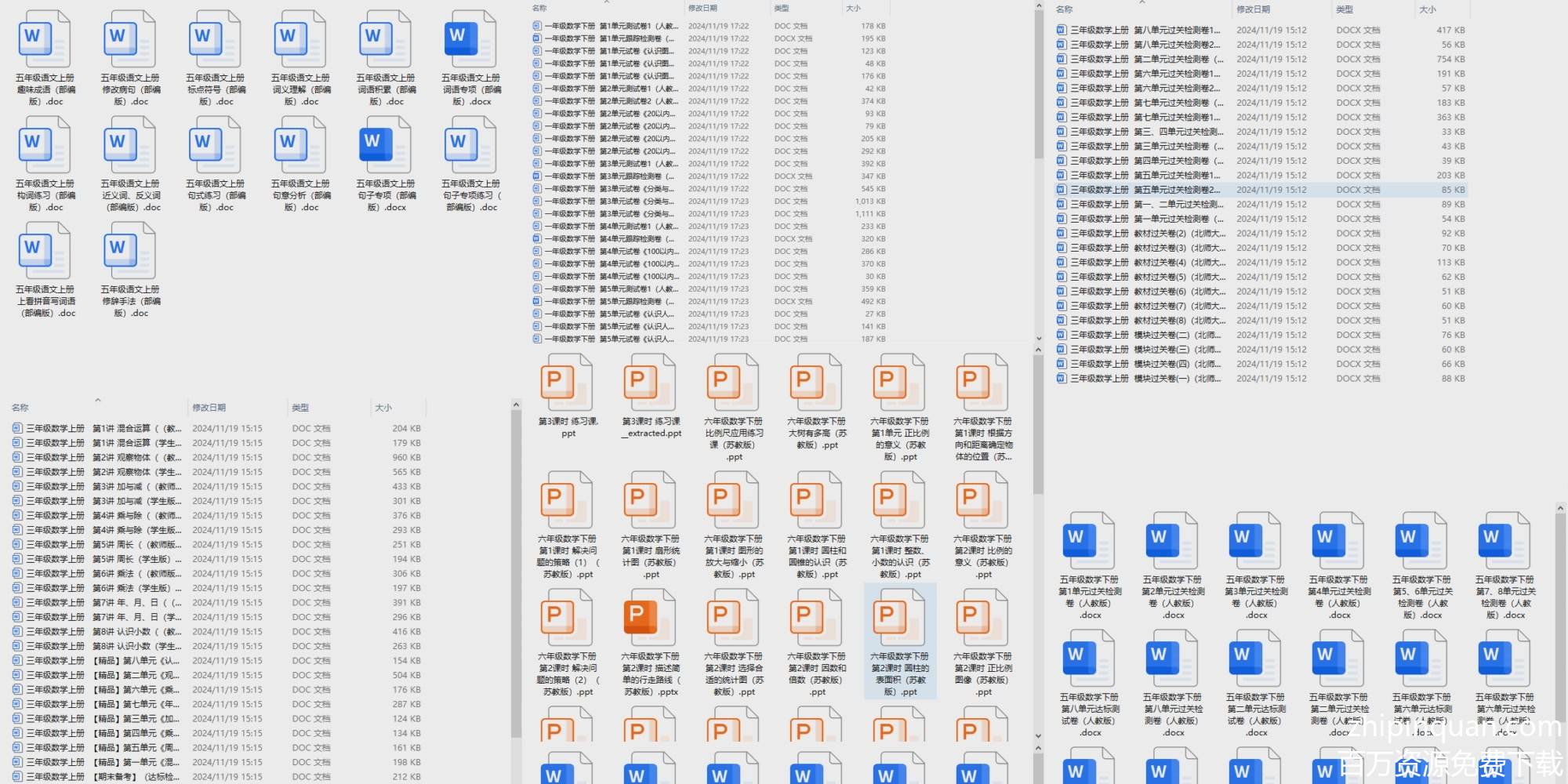Select highlighted 85 KB 第五单元过关检测卷2 row

[1254, 190]
